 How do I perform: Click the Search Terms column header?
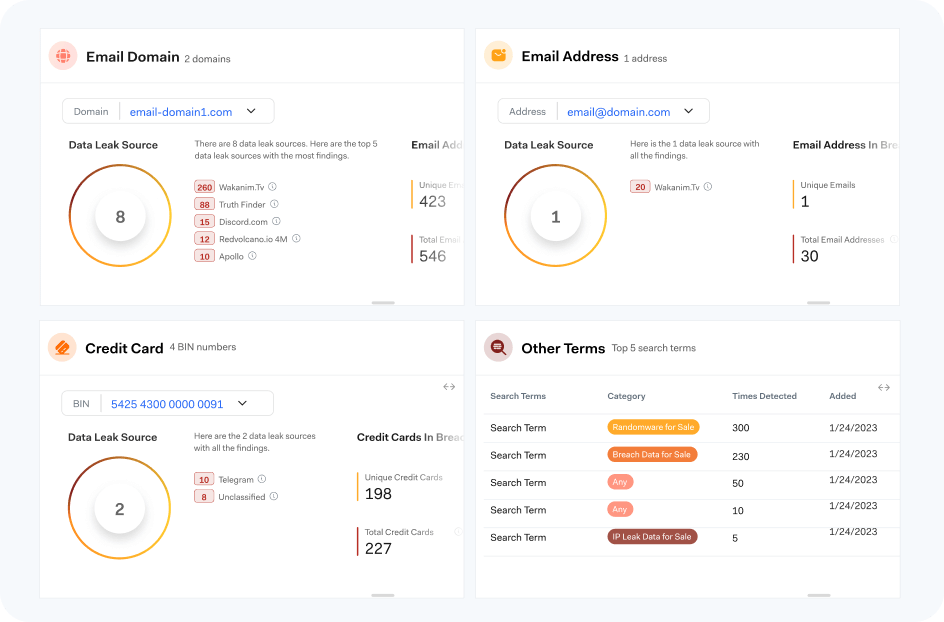click(x=518, y=396)
